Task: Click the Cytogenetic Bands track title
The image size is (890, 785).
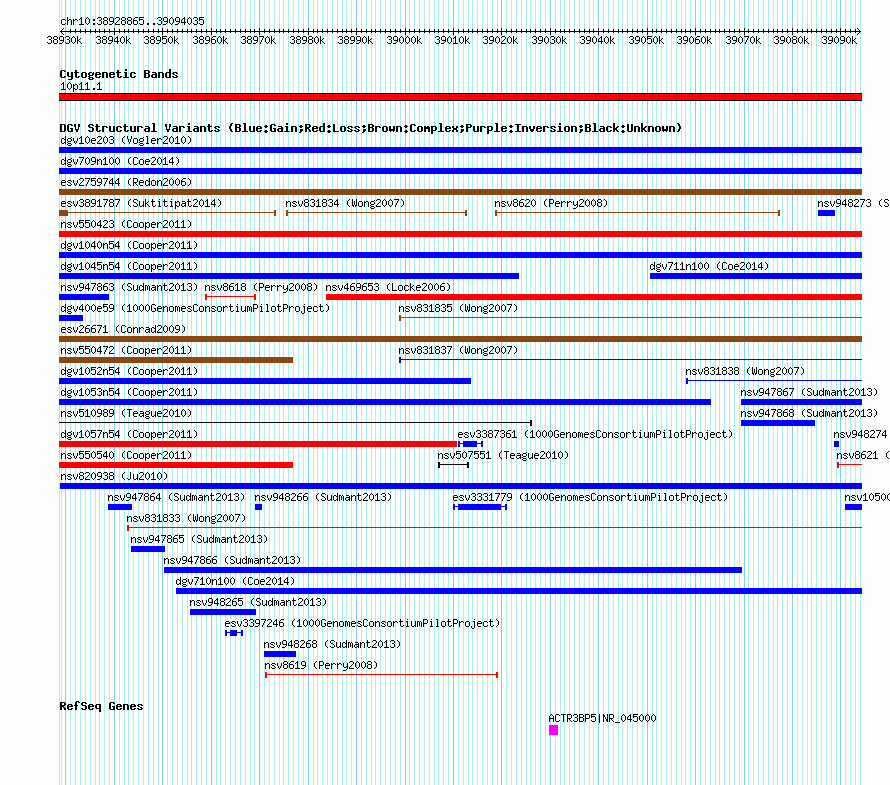Action: pyautogui.click(x=119, y=74)
